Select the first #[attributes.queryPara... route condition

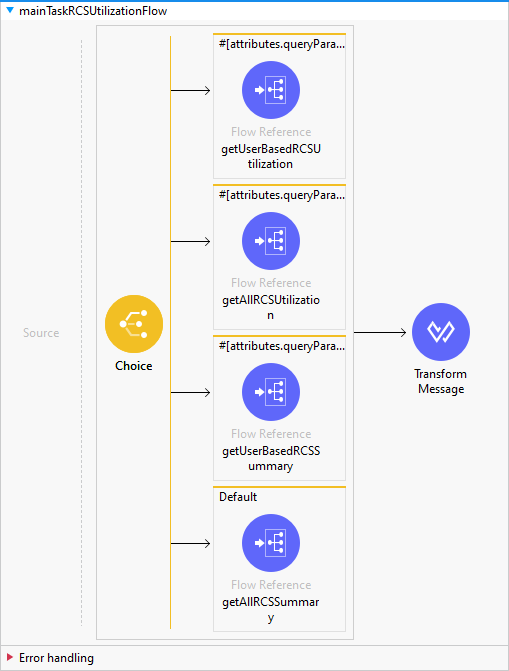(x=282, y=44)
